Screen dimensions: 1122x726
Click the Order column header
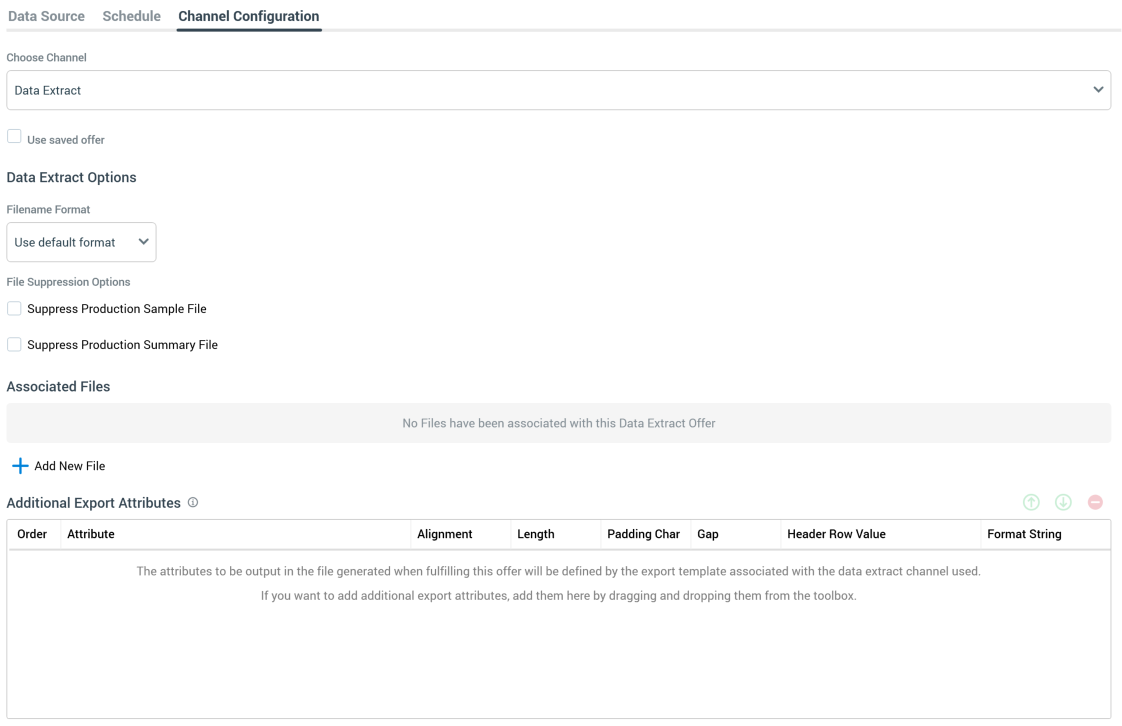(x=32, y=534)
